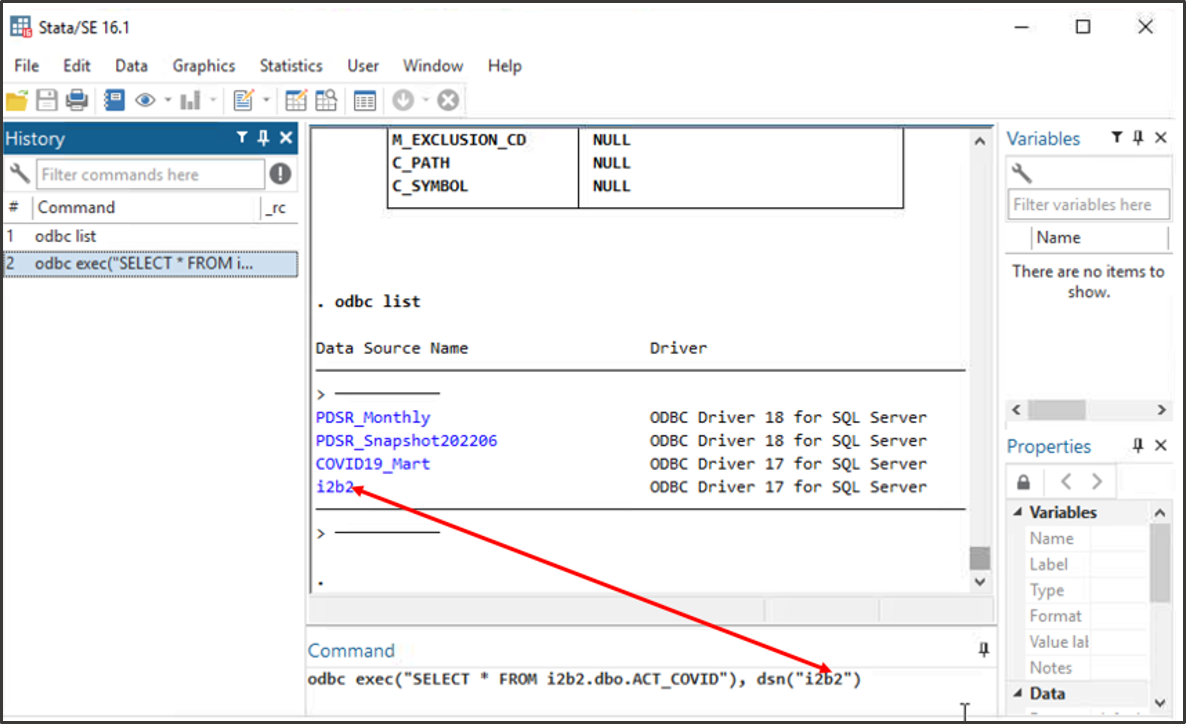Select the 'odbc exec("SELECT * FROM i...' History row
The height and width of the screenshot is (724, 1186).
[x=151, y=263]
